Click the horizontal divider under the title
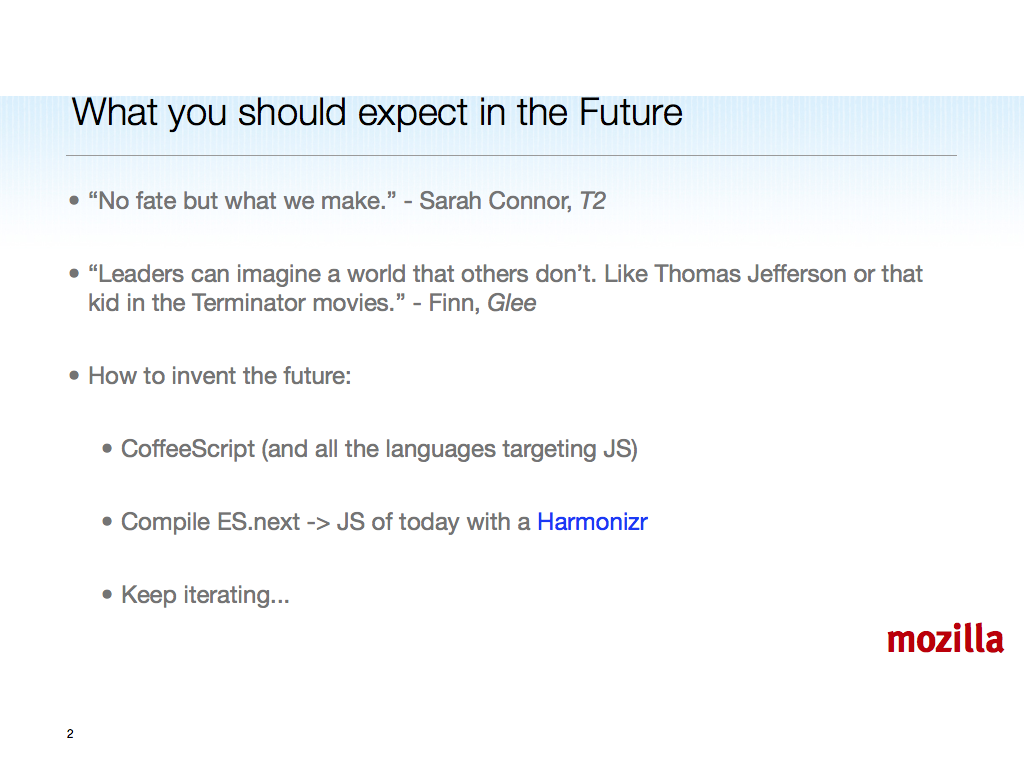 (511, 155)
